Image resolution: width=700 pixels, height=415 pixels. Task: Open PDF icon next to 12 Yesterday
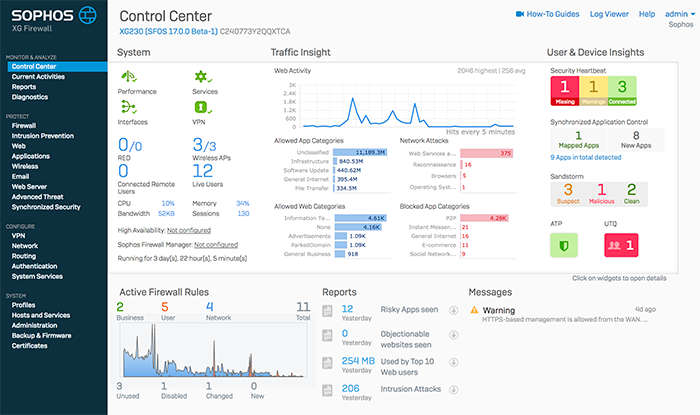[328, 311]
